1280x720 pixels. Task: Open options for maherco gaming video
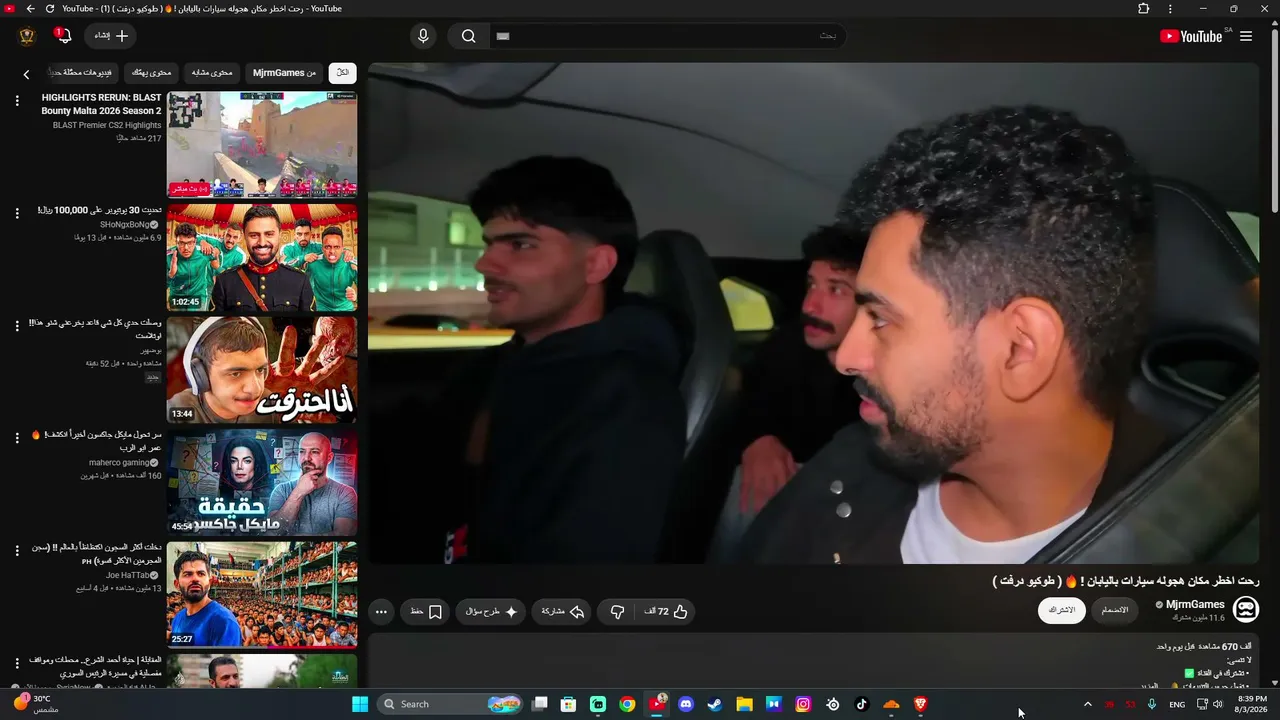click(17, 438)
